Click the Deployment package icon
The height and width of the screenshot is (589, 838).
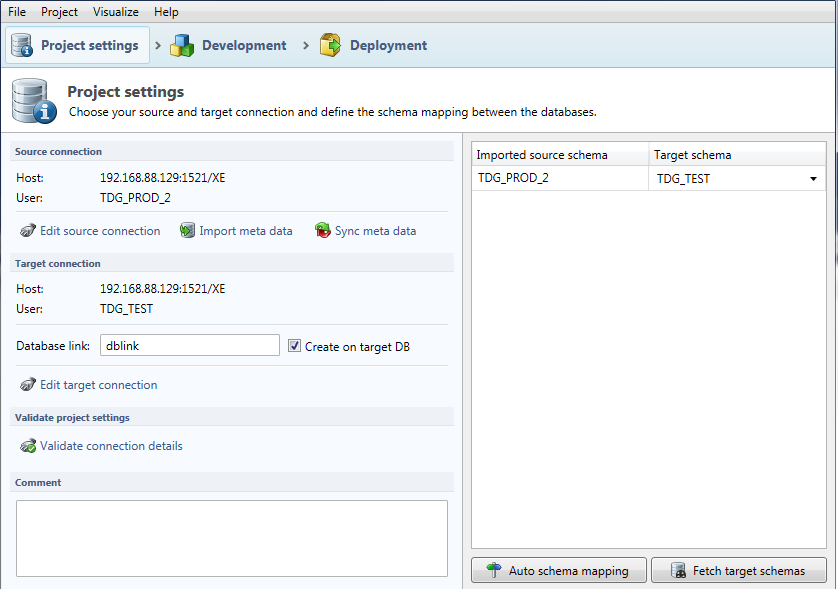[x=330, y=45]
